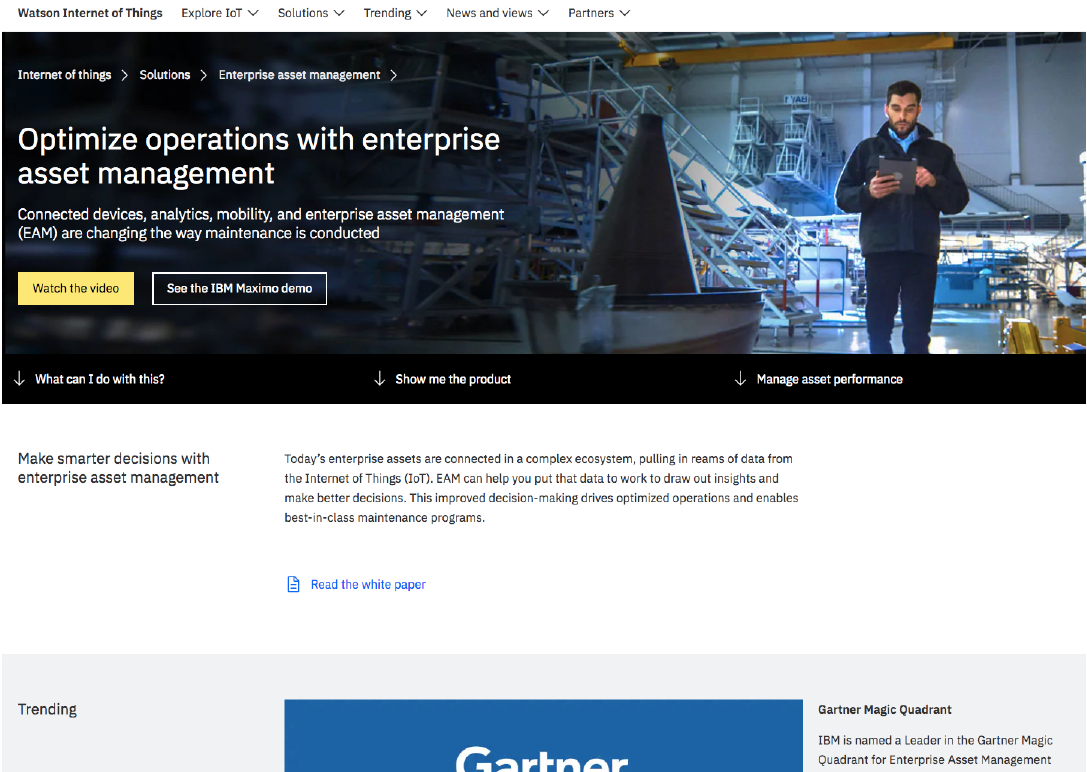Open the Trending navigation menu
The image size is (1087, 772).
394,13
